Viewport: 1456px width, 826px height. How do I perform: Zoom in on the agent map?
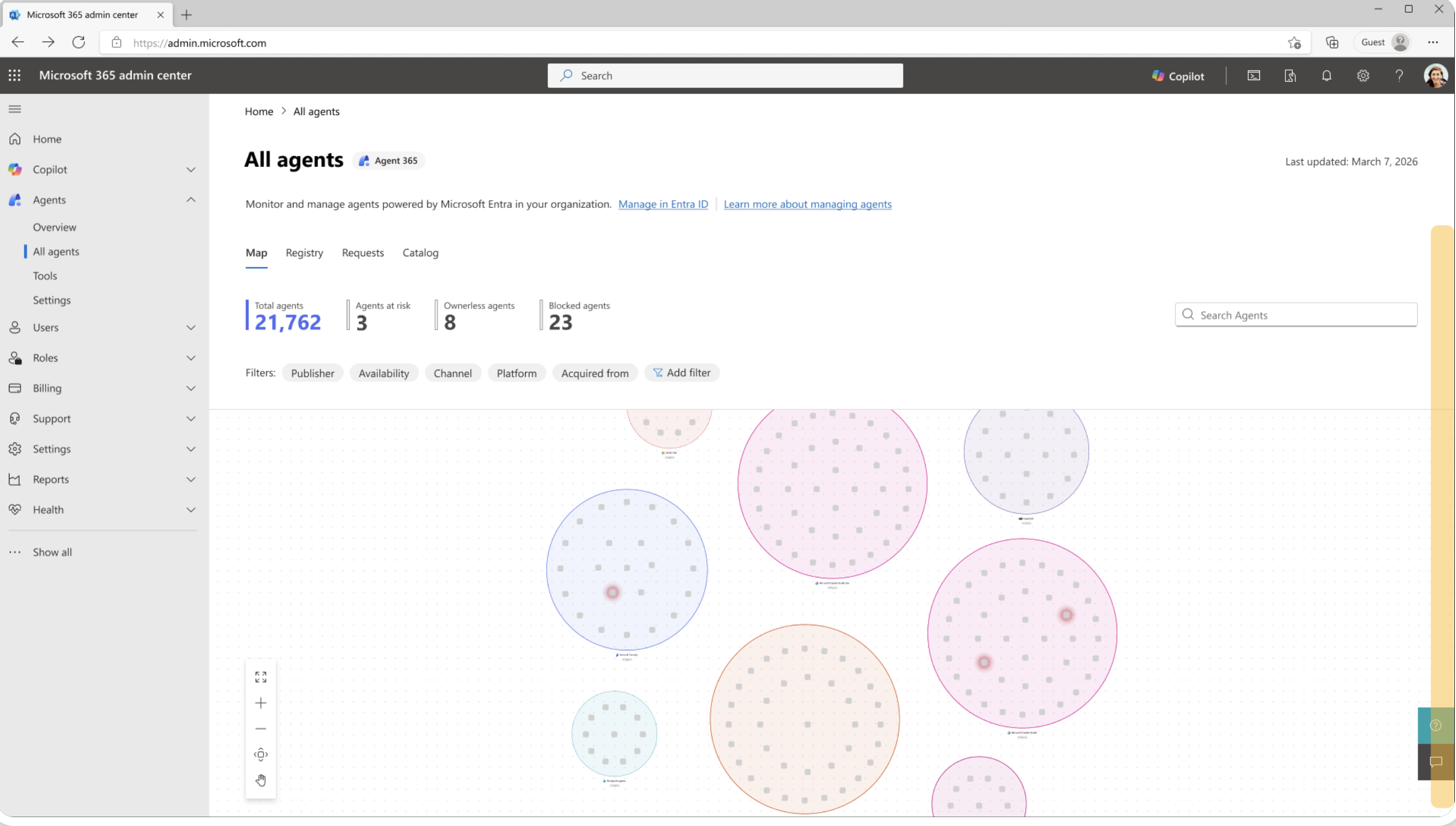[261, 703]
